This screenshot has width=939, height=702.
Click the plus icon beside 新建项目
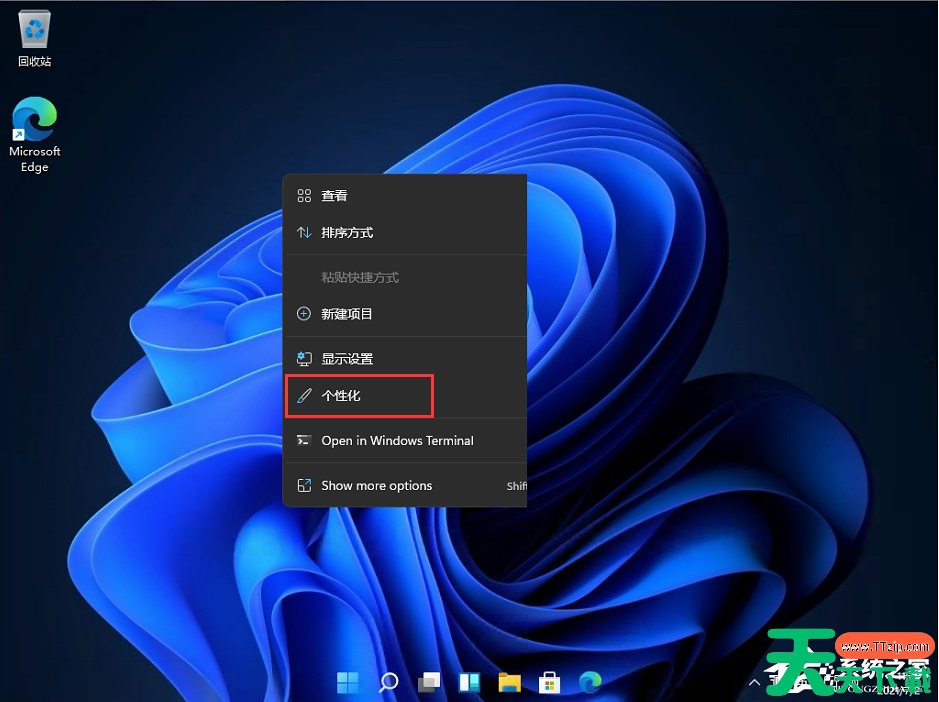point(303,314)
